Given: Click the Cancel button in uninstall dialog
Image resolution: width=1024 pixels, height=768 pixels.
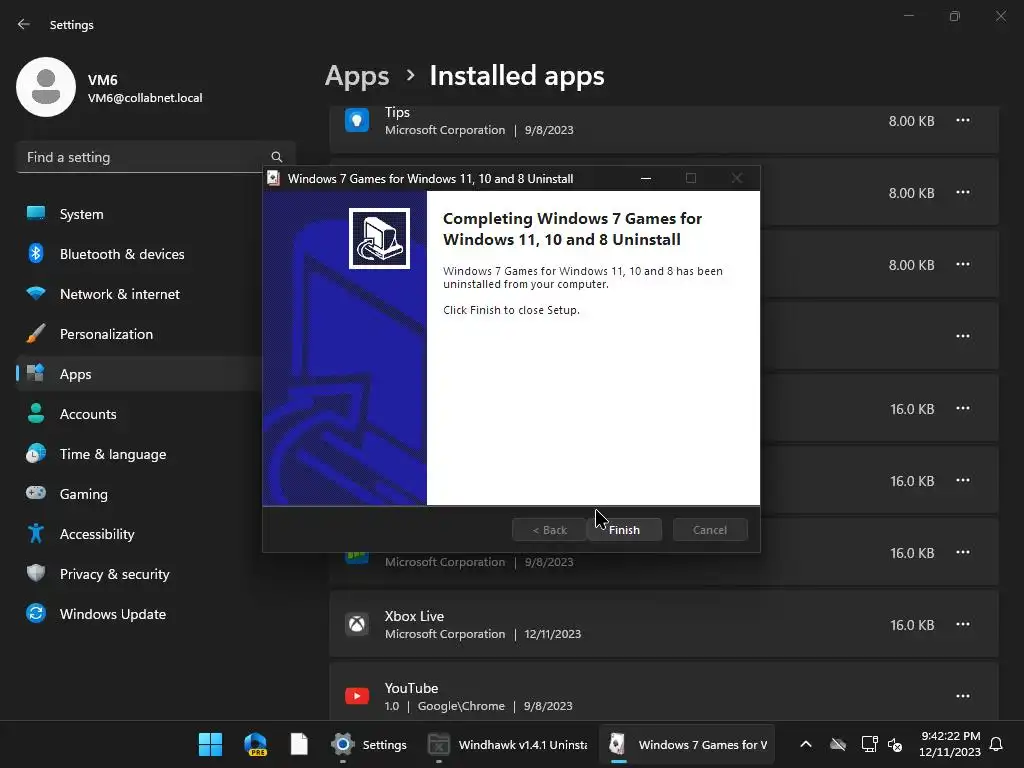Looking at the screenshot, I should click(710, 530).
